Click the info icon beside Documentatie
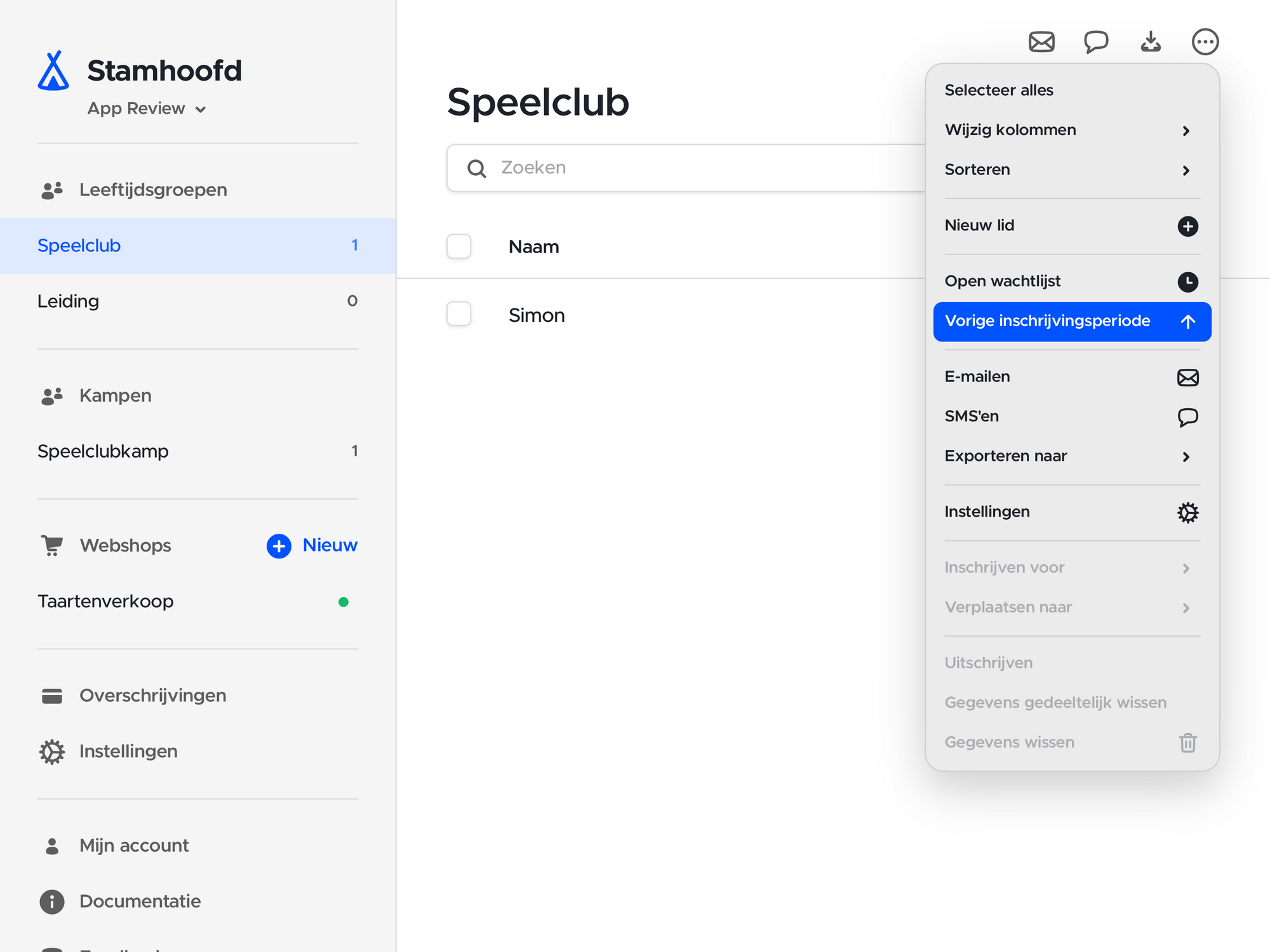The height and width of the screenshot is (952, 1270). pyautogui.click(x=52, y=901)
